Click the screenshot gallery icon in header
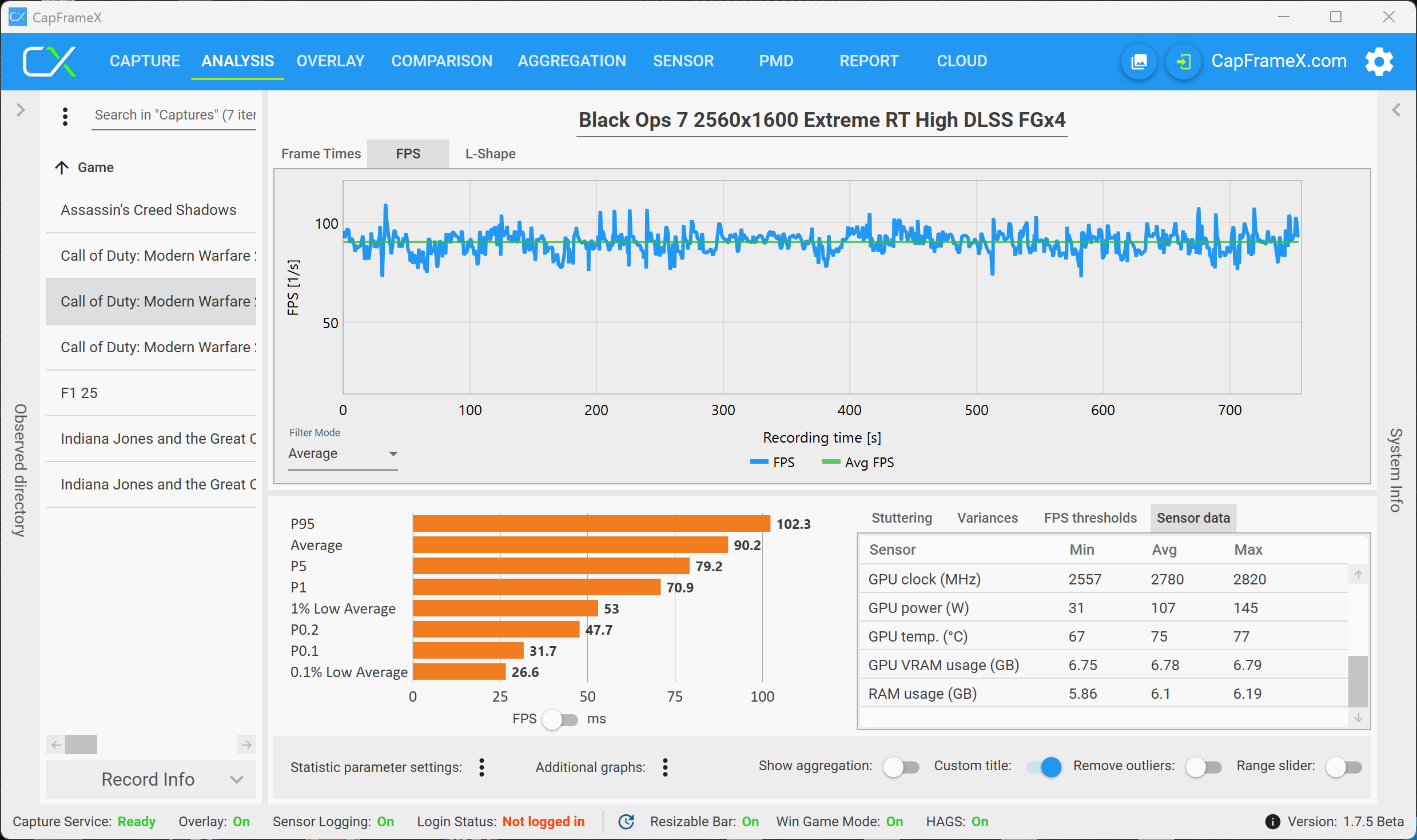Viewport: 1417px width, 840px height. pyautogui.click(x=1139, y=61)
